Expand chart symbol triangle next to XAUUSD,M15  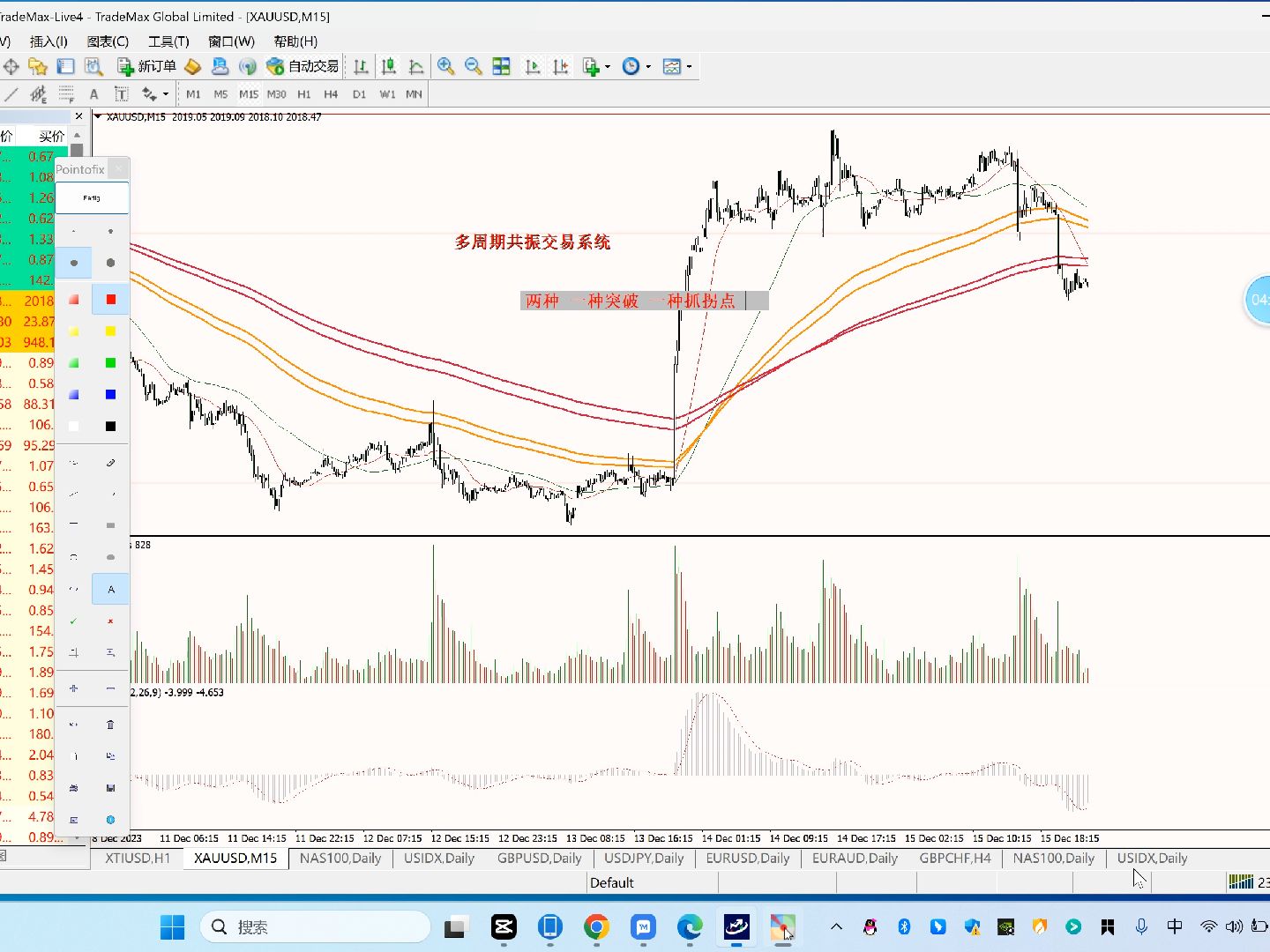click(x=98, y=116)
